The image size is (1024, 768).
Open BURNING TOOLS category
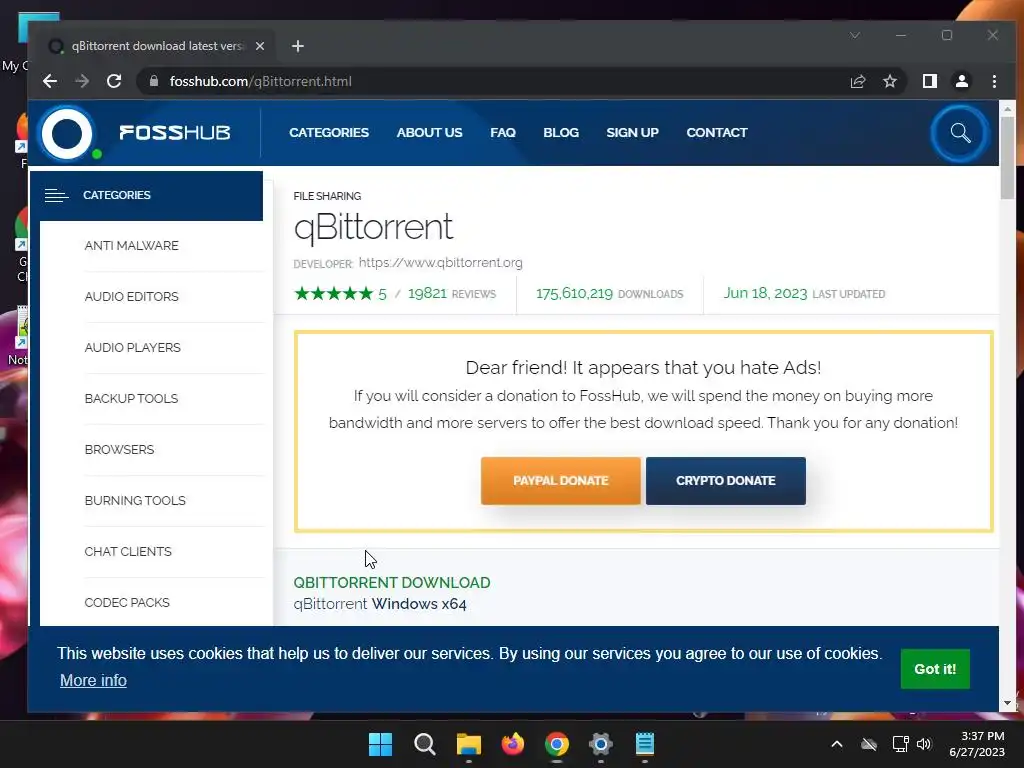click(135, 500)
